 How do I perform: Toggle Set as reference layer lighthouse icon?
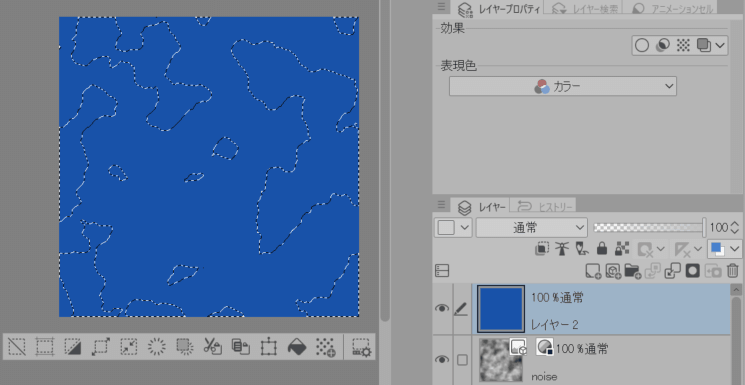(562, 249)
